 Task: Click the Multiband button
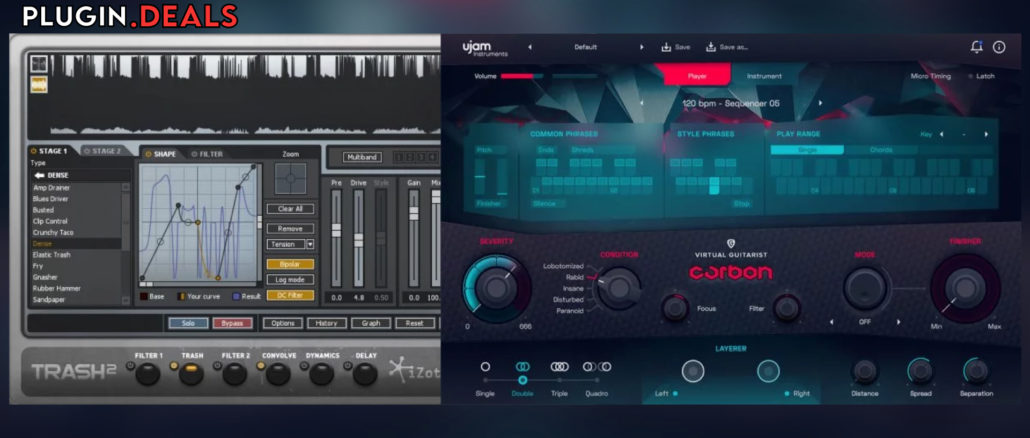click(363, 157)
